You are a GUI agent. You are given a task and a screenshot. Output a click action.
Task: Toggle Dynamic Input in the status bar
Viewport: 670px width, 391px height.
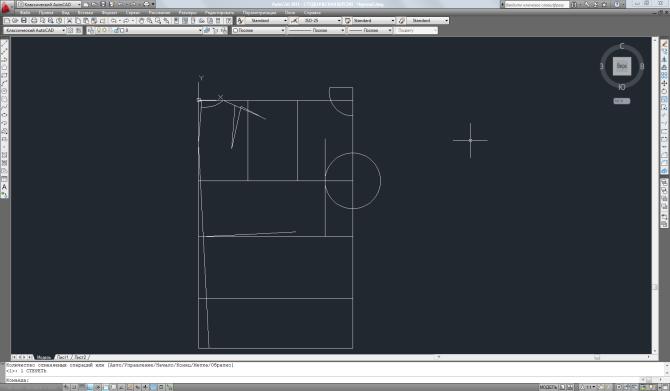point(137,387)
